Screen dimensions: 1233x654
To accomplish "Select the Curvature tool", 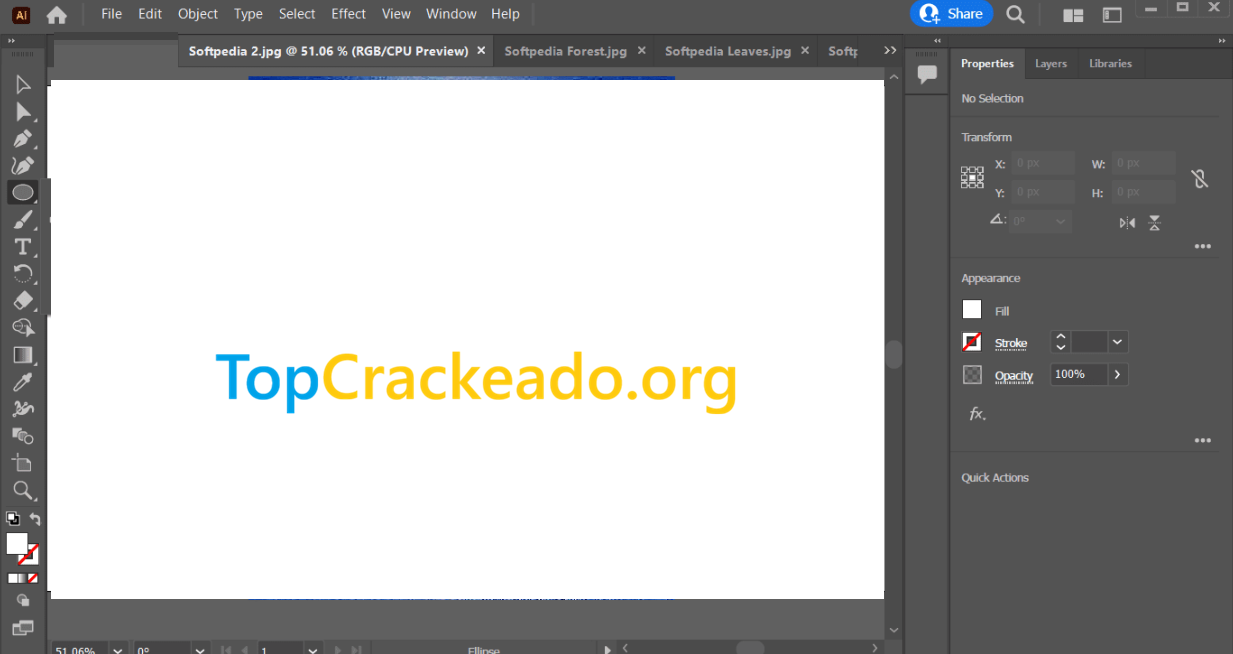I will [23, 166].
